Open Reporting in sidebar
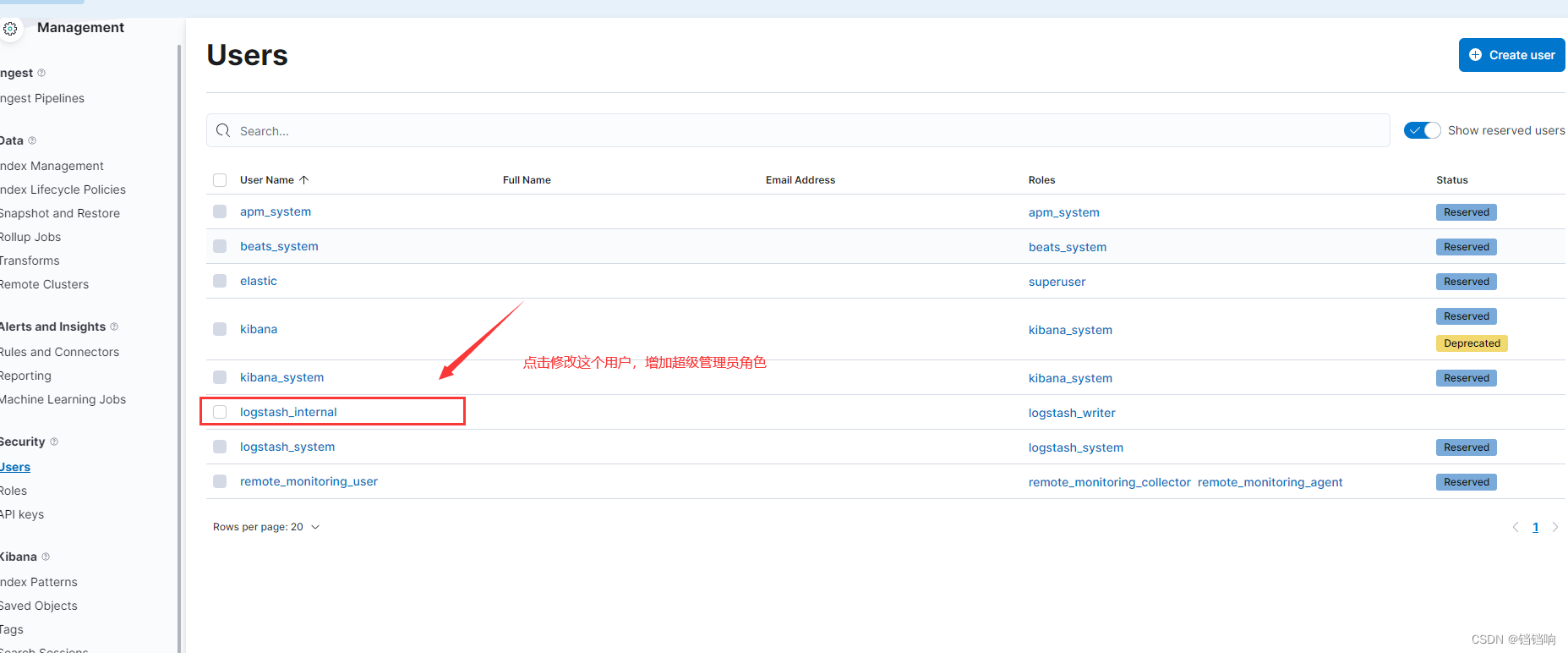 point(25,376)
